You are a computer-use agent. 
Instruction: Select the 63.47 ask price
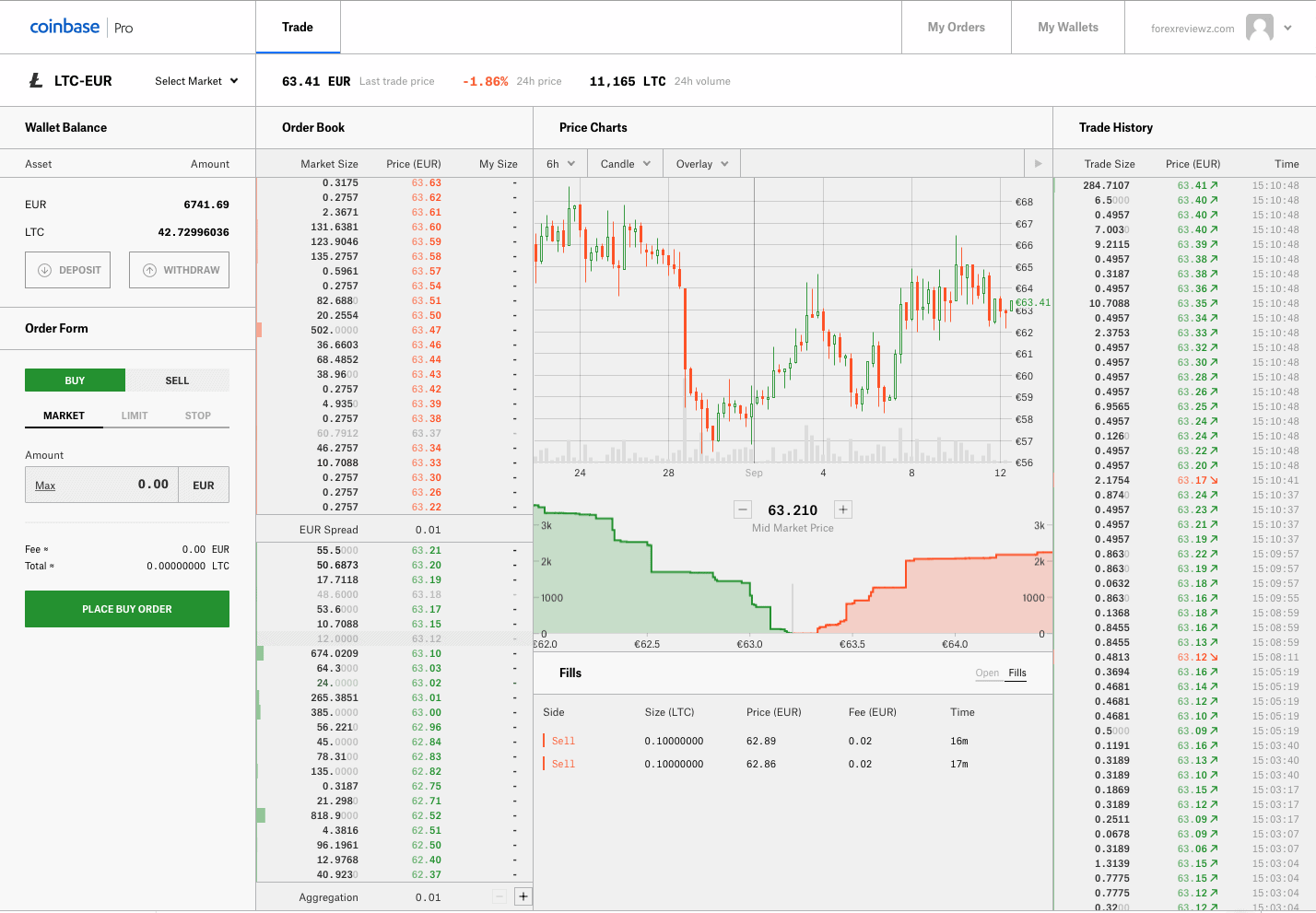click(427, 330)
